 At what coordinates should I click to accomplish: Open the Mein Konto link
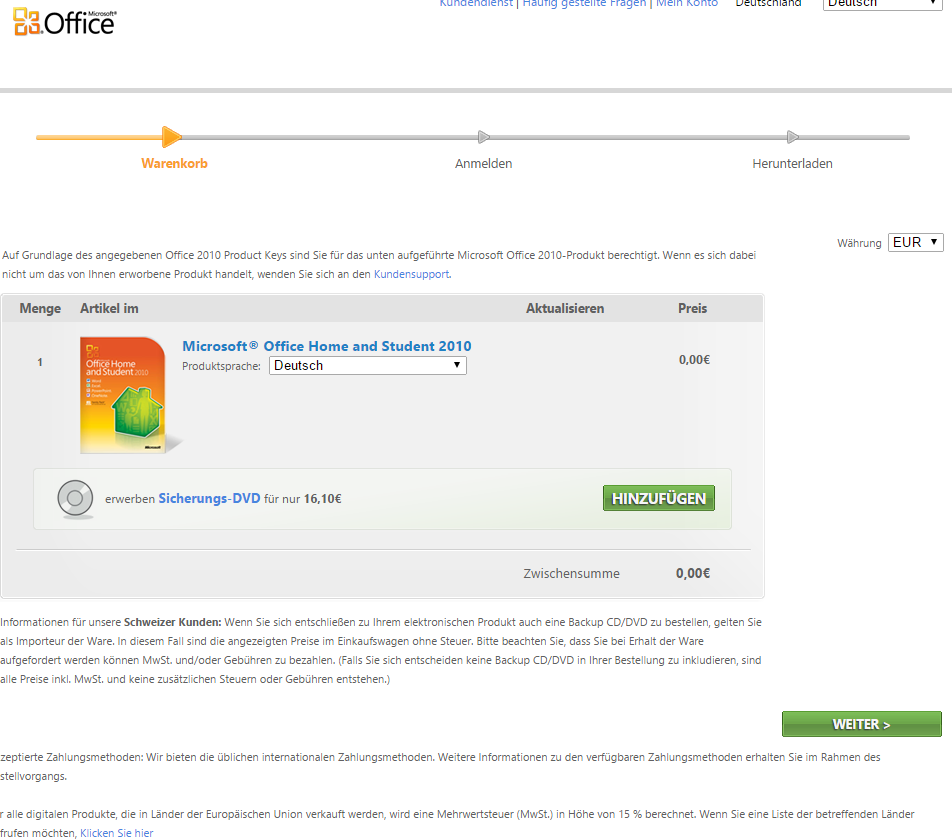(x=687, y=4)
